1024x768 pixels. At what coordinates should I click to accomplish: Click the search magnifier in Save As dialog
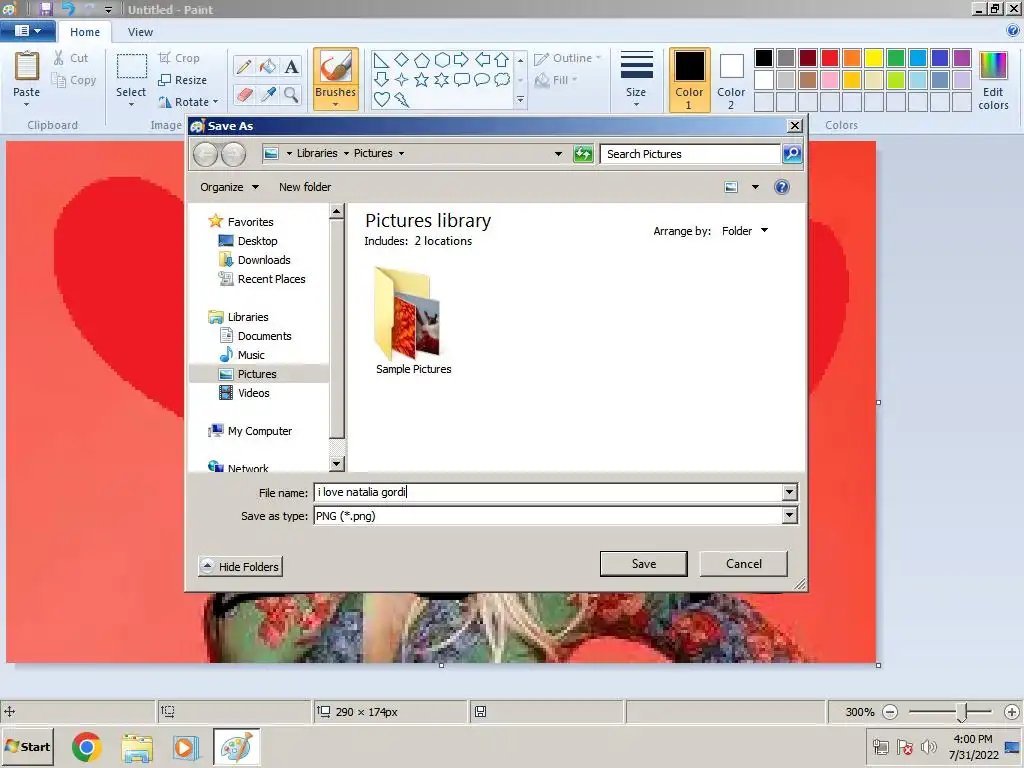[x=792, y=154]
